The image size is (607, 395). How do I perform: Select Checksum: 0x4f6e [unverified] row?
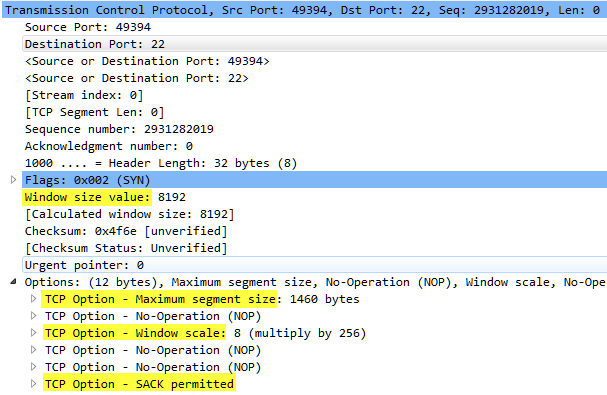[x=126, y=231]
